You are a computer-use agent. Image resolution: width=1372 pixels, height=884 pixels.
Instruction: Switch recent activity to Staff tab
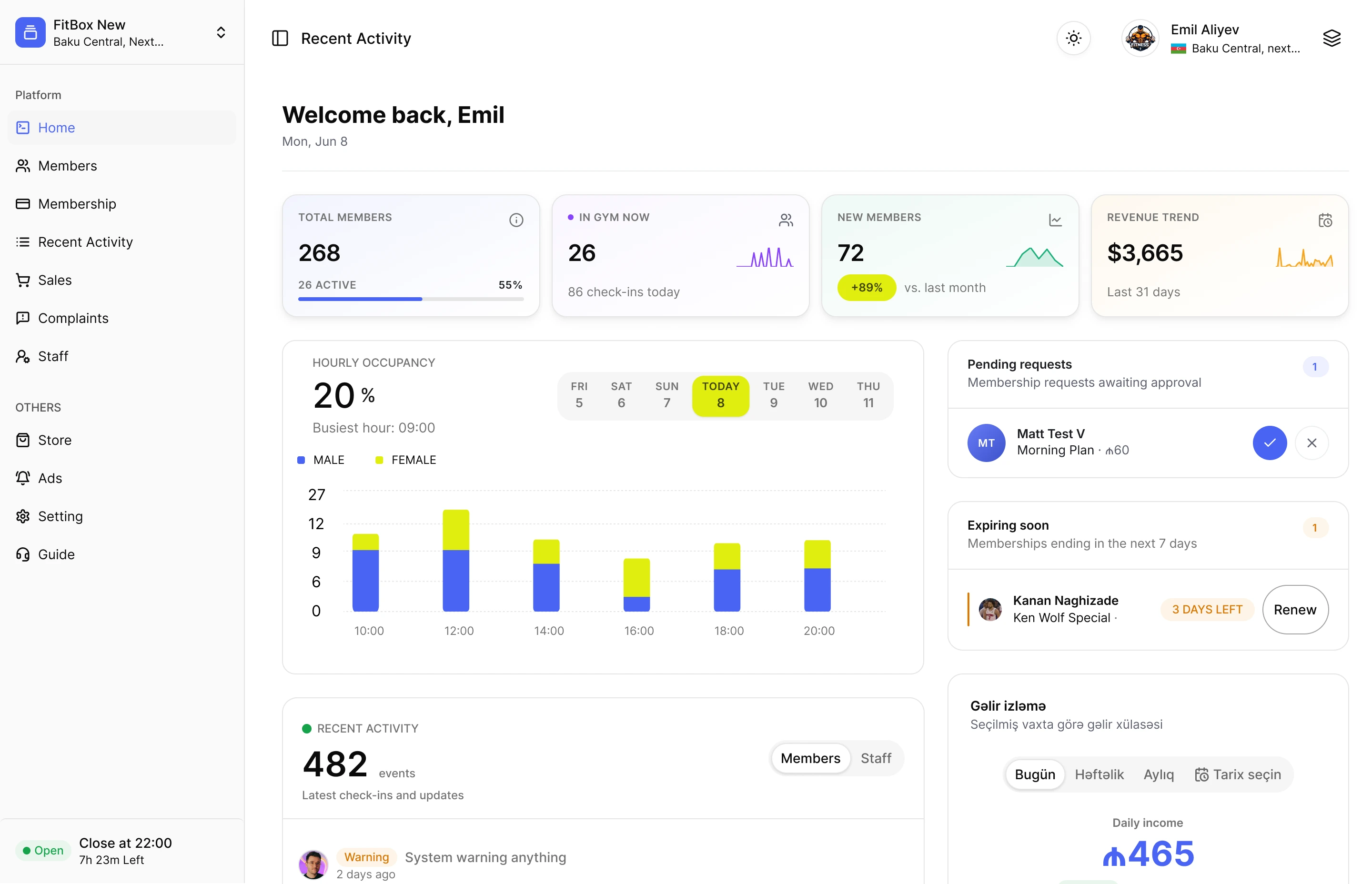(876, 758)
